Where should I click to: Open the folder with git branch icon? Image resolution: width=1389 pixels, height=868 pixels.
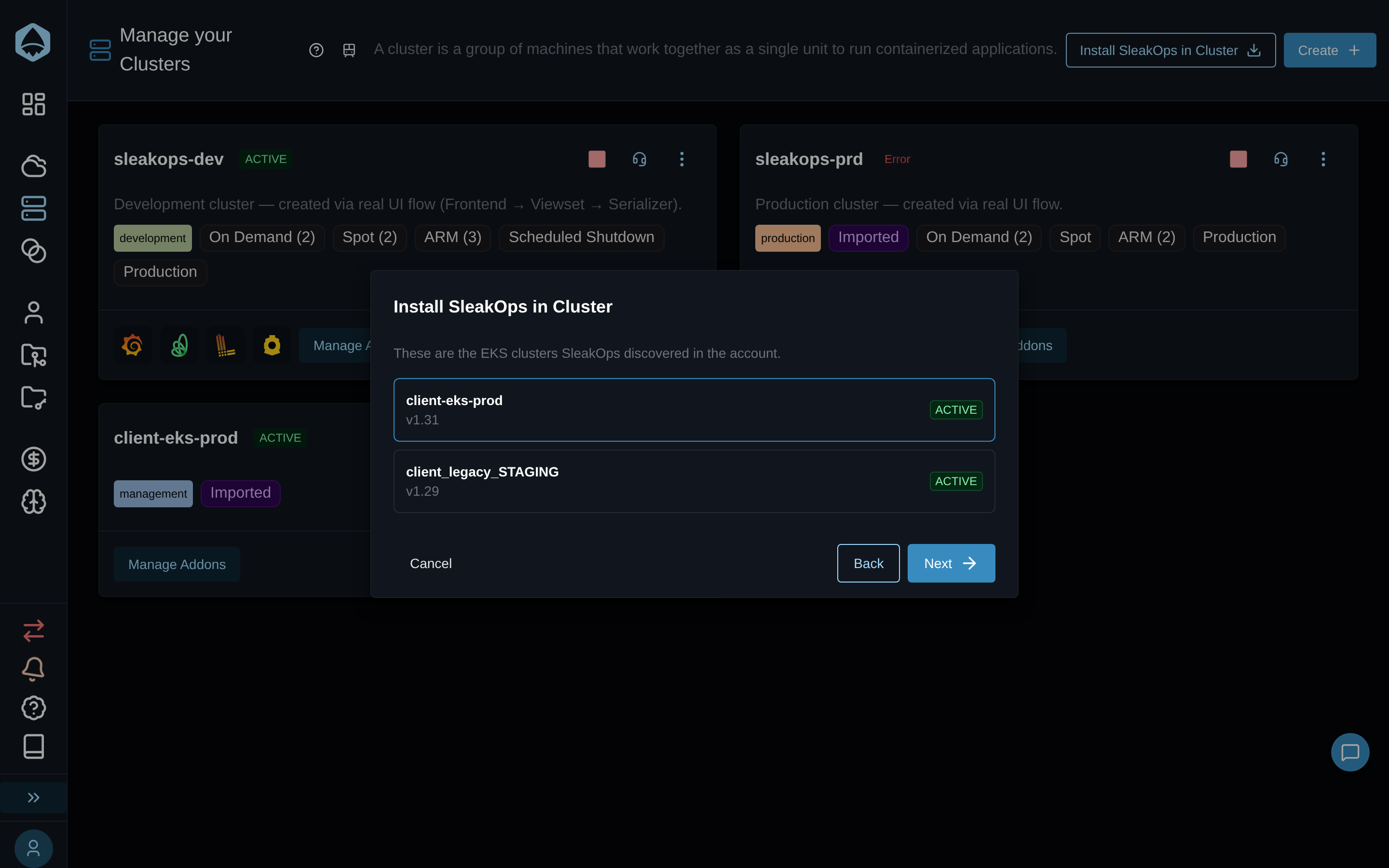click(33, 355)
